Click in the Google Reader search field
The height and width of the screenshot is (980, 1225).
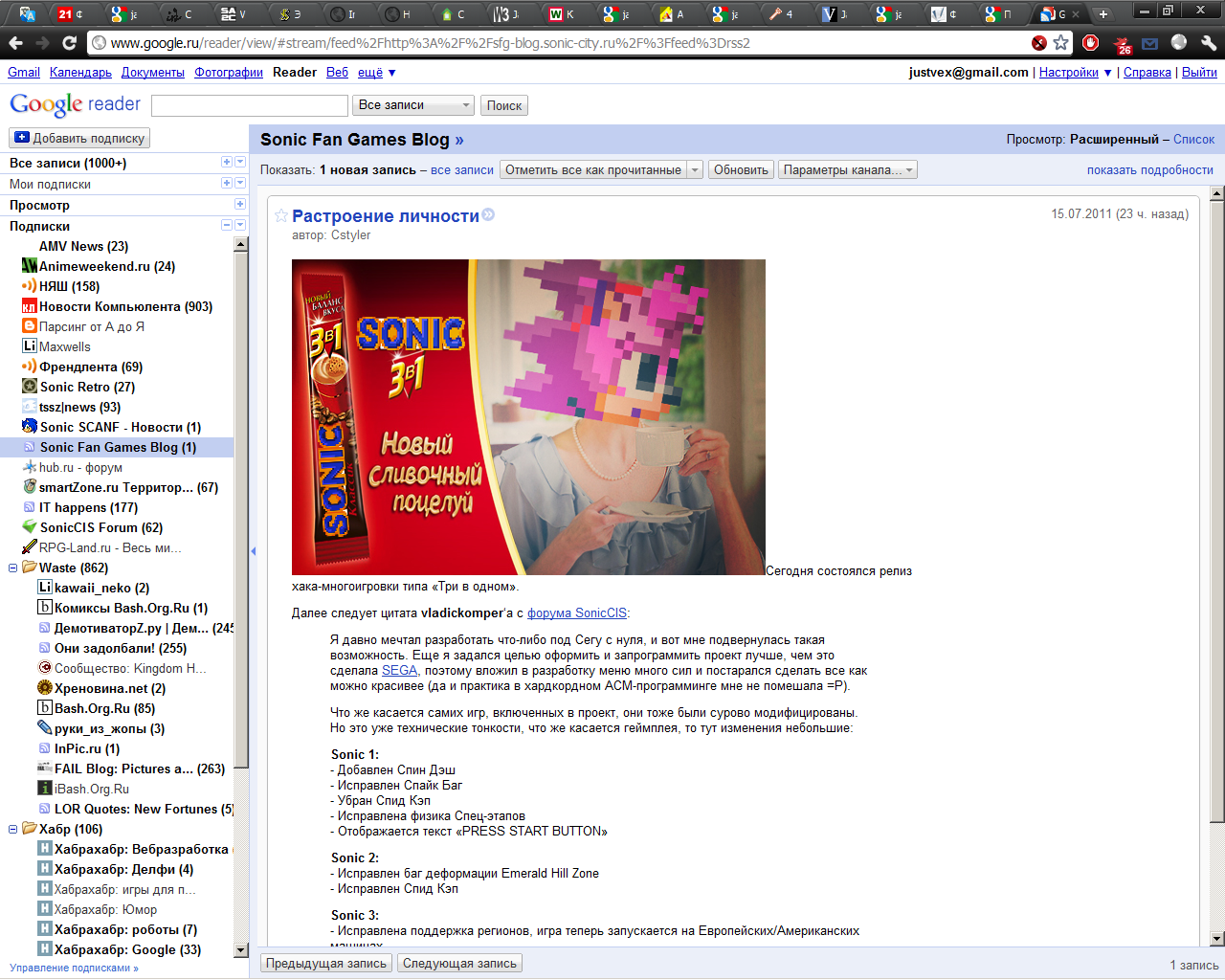pyautogui.click(x=249, y=105)
